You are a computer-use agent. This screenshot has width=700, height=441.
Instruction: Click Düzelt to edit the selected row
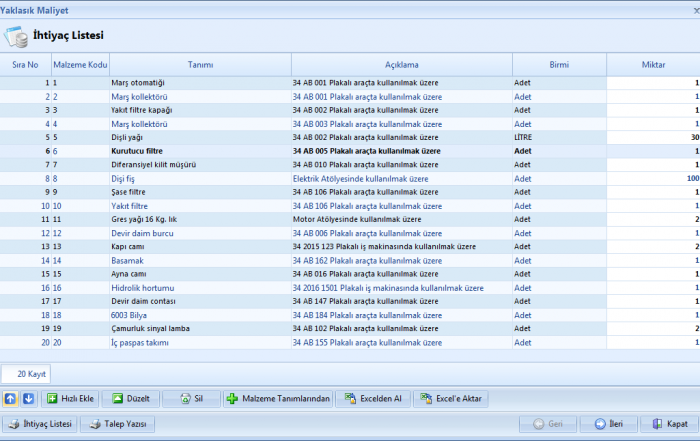129,398
